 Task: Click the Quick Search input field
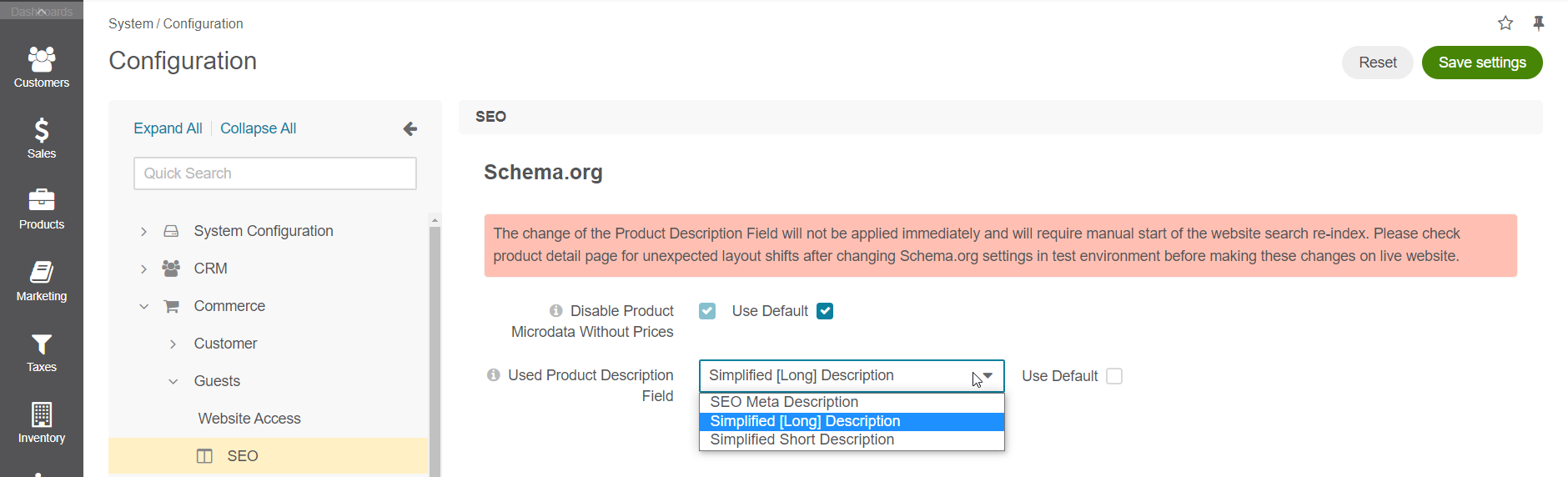point(275,173)
